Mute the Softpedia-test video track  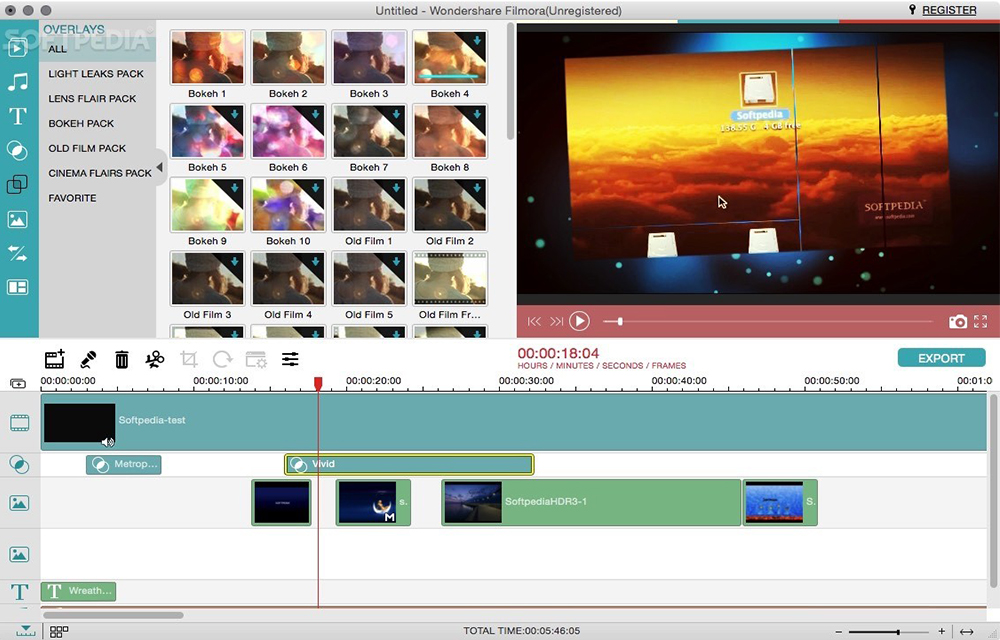point(108,440)
